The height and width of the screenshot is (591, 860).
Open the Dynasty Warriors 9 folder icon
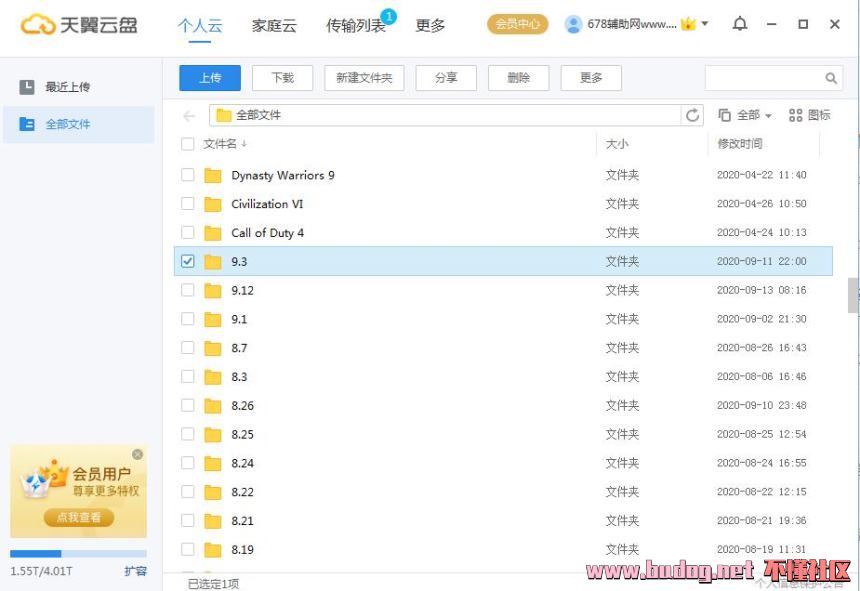click(x=213, y=176)
